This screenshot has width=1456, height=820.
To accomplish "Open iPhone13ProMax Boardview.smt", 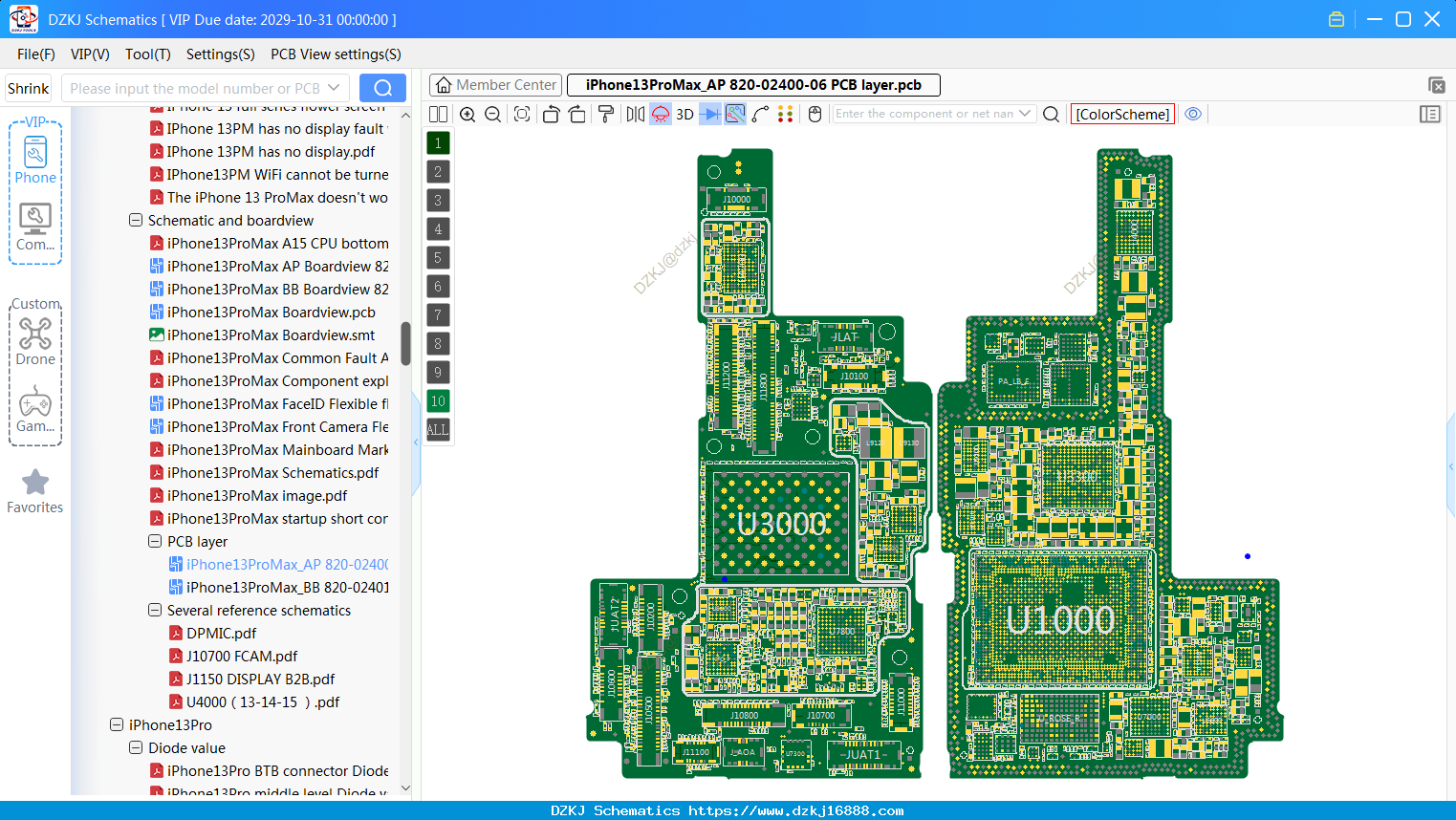I will 271,334.
